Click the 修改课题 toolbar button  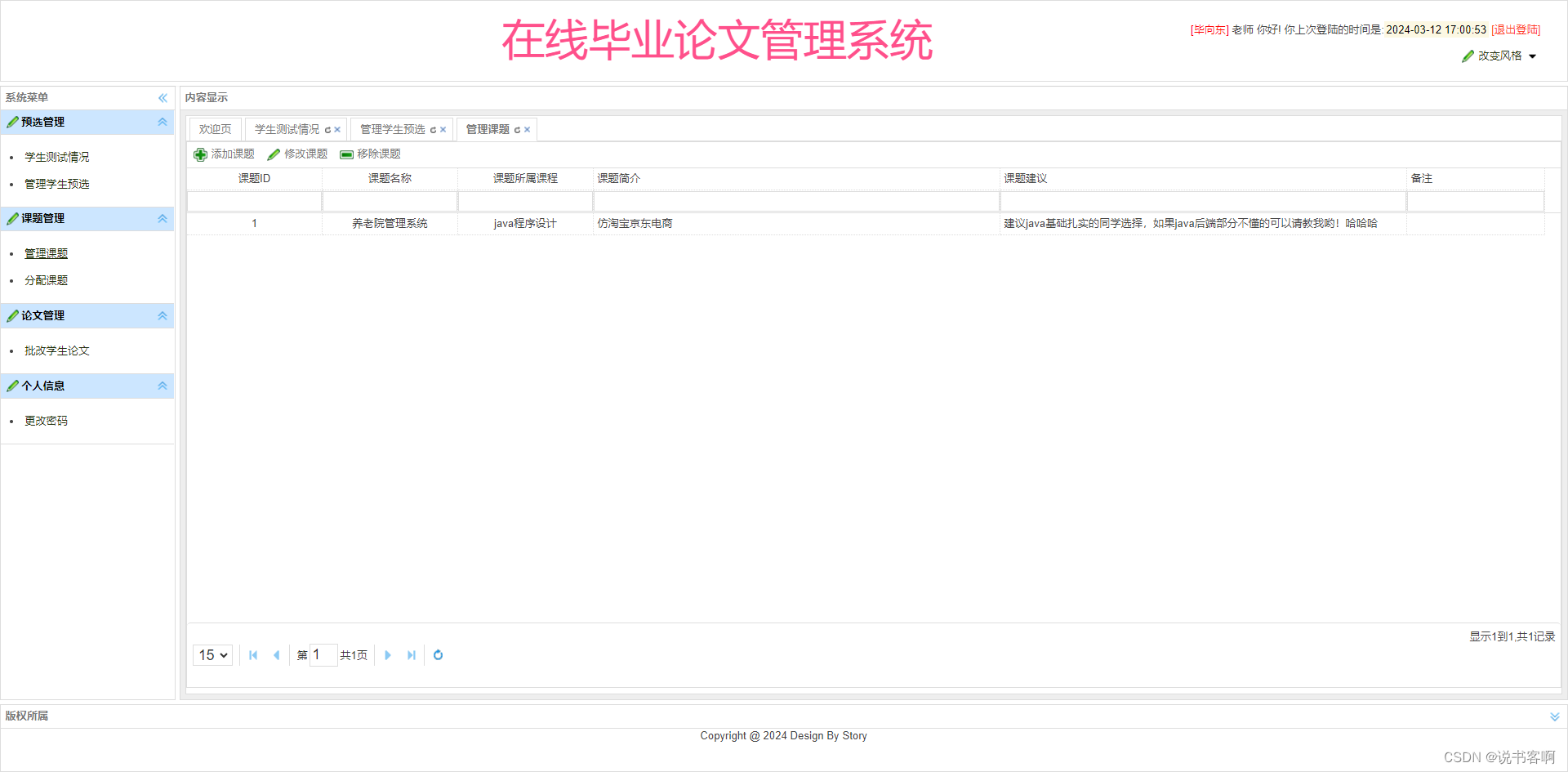point(297,154)
